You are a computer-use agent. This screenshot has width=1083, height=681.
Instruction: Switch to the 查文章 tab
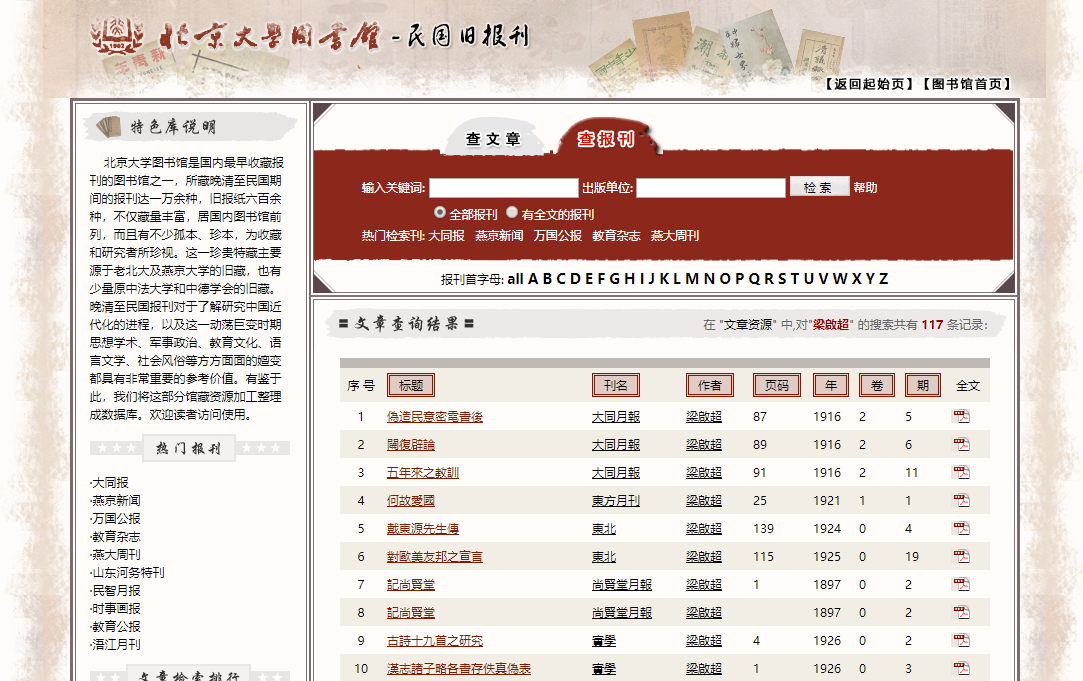pyautogui.click(x=493, y=139)
